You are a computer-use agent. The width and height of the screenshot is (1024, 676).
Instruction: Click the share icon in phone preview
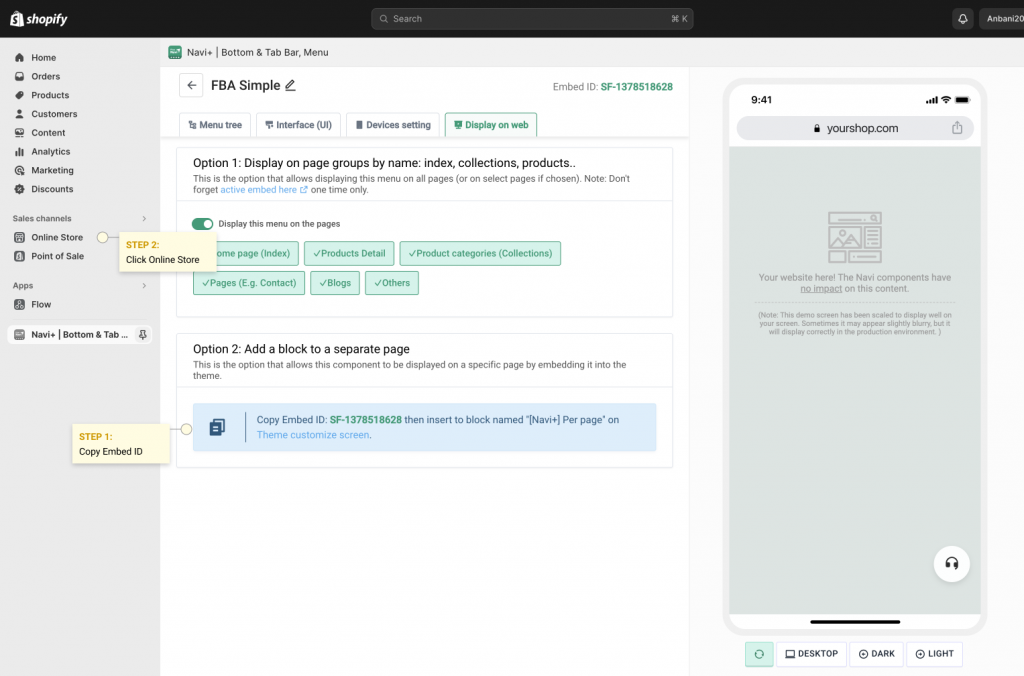(957, 128)
